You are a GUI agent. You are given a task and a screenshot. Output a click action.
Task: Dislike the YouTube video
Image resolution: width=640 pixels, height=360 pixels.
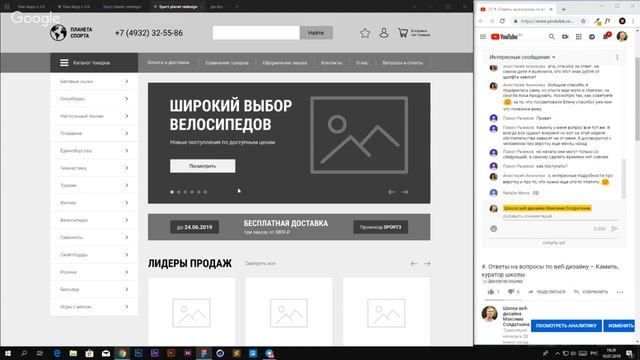[x=511, y=292]
